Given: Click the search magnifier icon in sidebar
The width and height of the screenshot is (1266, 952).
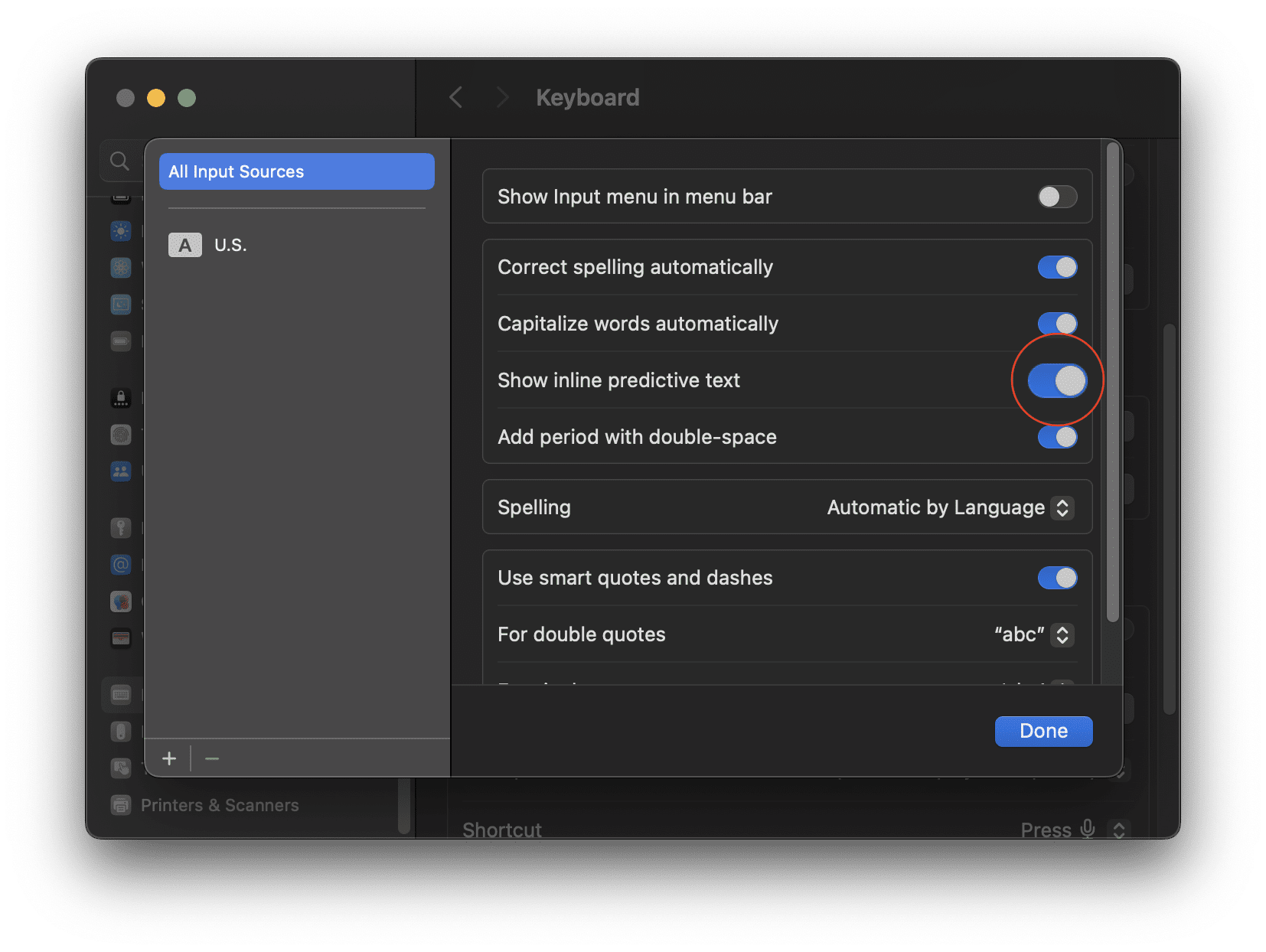Looking at the screenshot, I should [x=119, y=161].
